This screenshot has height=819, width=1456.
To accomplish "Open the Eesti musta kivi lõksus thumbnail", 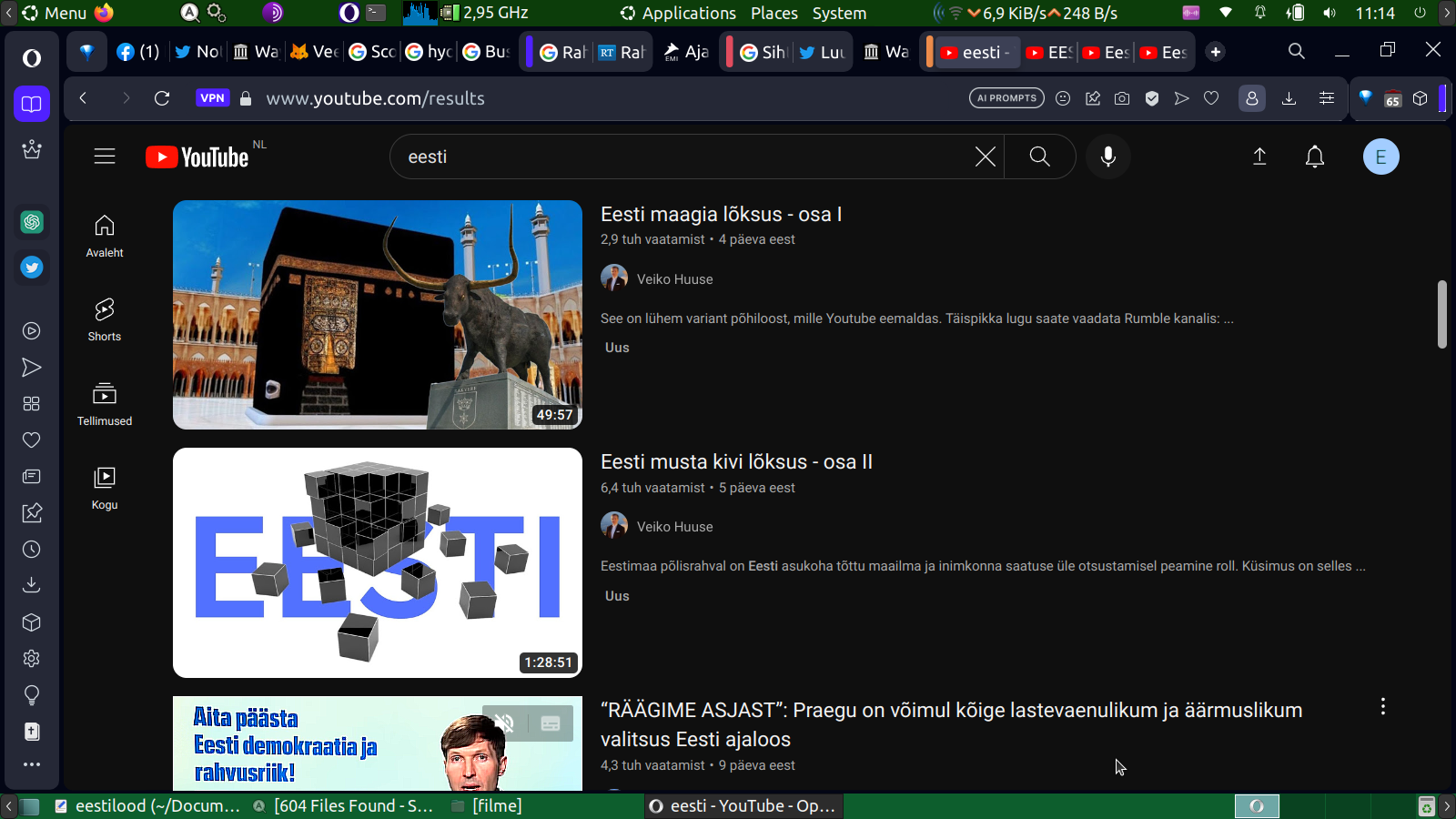I will (377, 562).
